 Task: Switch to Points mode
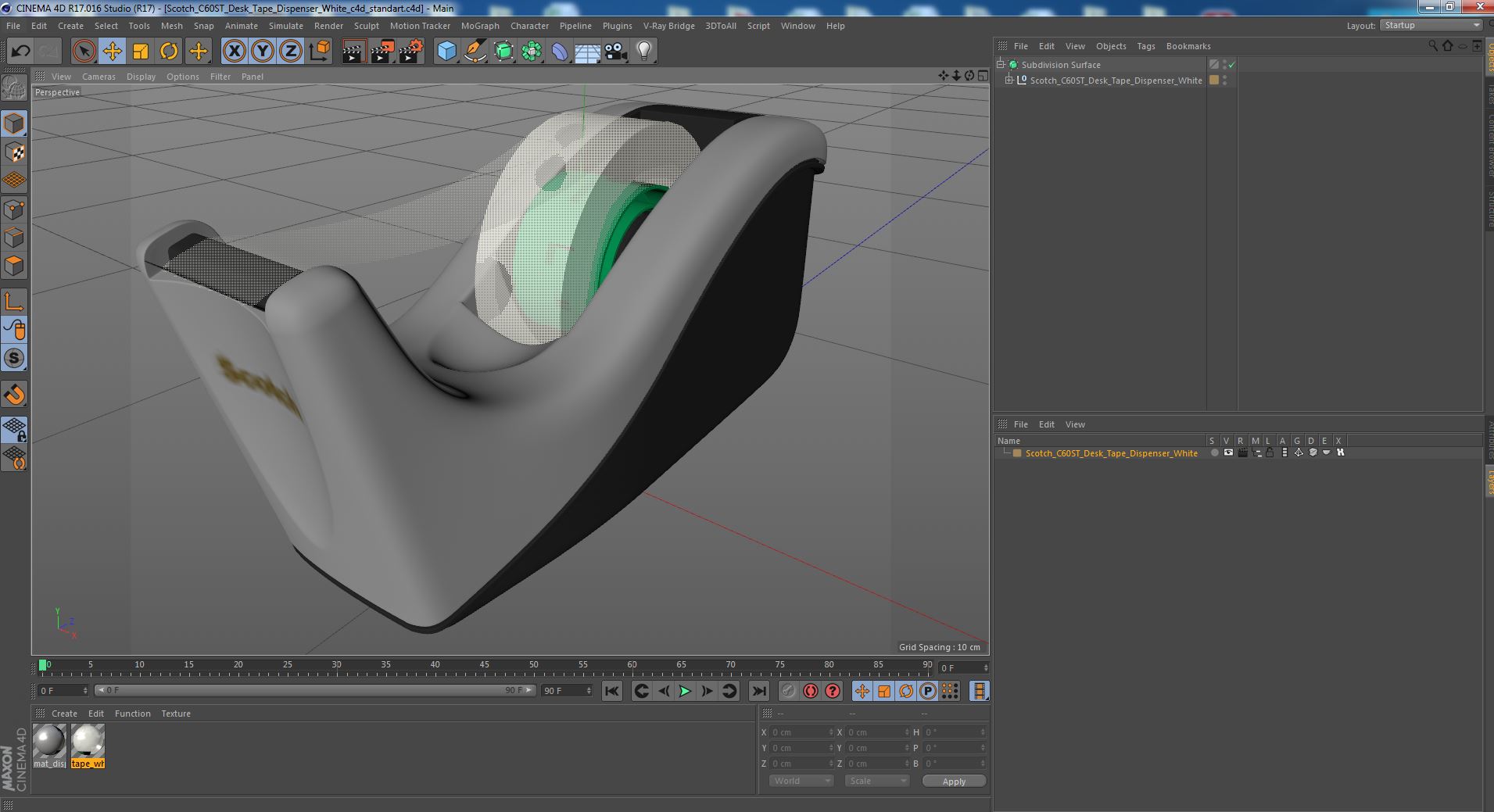(14, 209)
